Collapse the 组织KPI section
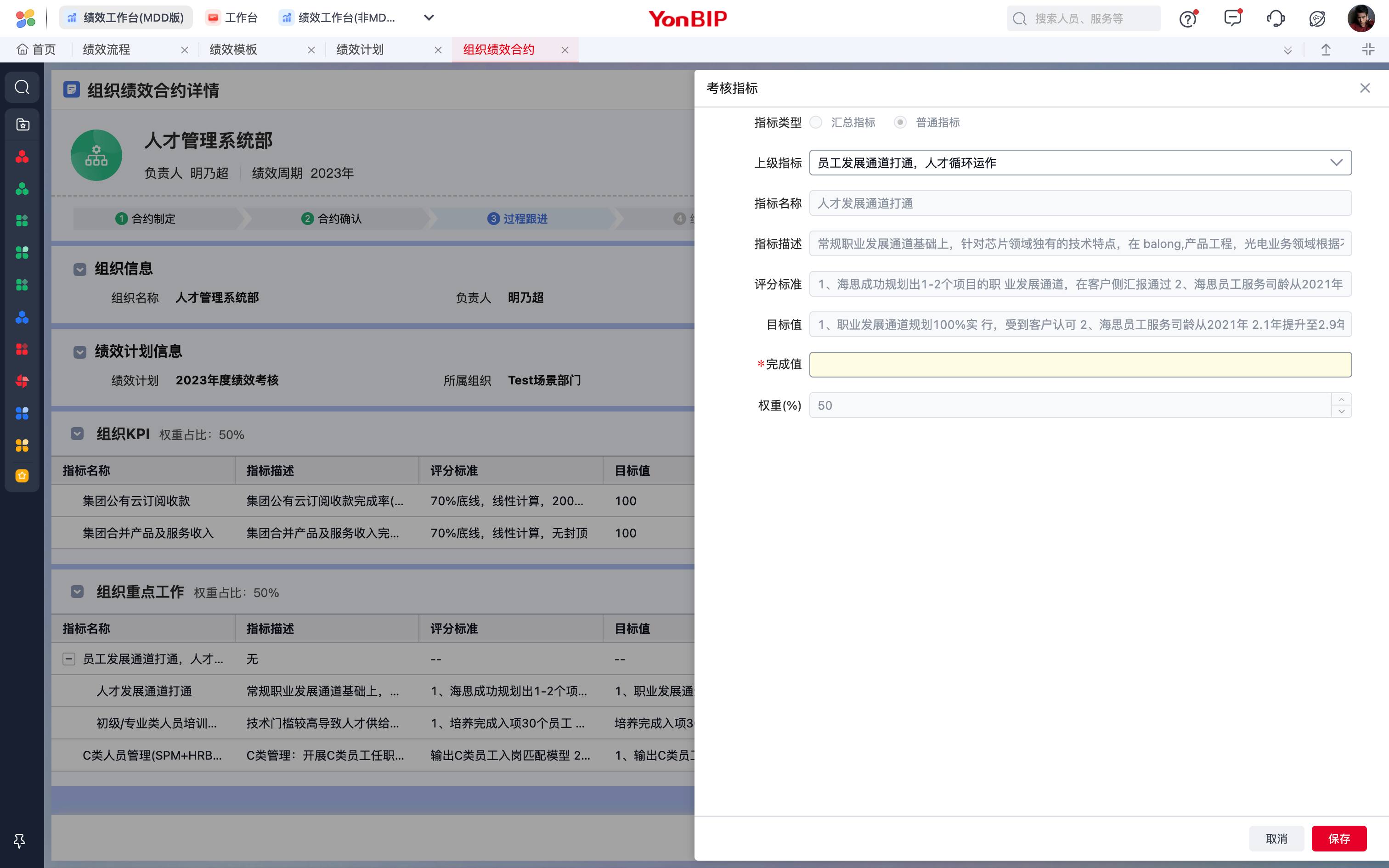The height and width of the screenshot is (868, 1389). [77, 434]
